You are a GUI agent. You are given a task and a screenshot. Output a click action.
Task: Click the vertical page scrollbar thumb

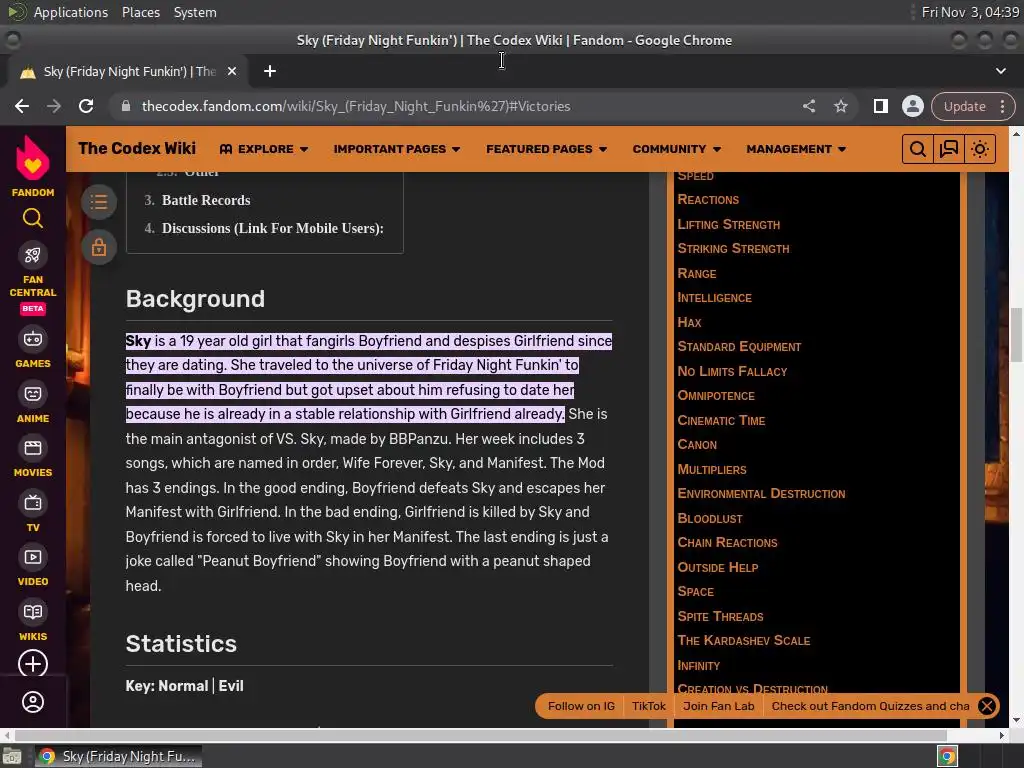click(x=1016, y=334)
